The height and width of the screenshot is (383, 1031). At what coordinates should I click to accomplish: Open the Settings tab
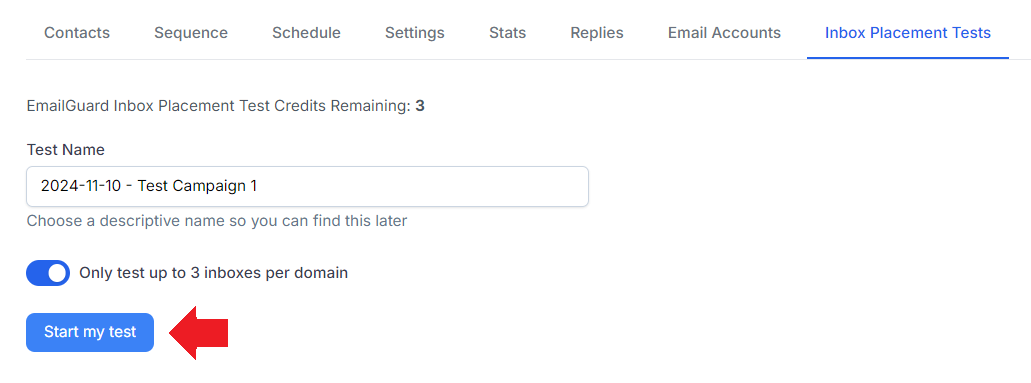point(415,32)
